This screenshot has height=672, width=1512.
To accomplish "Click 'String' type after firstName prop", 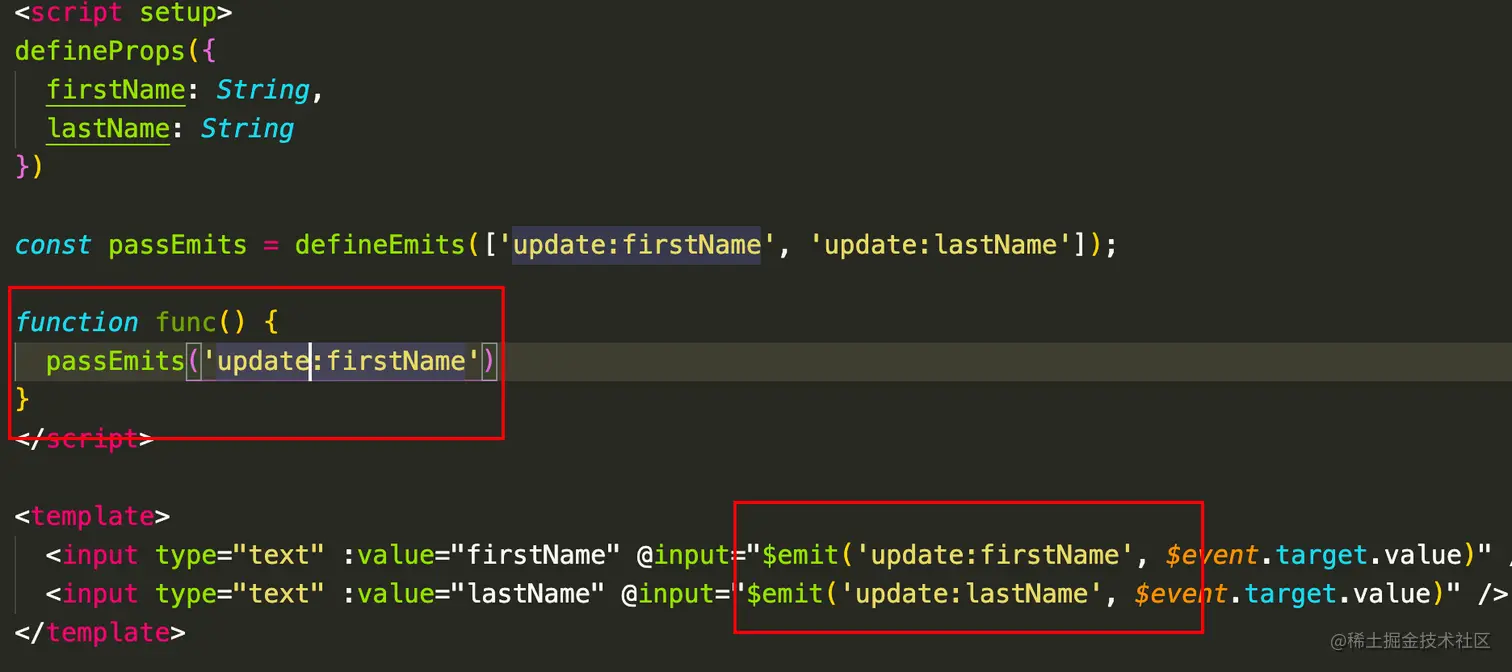I will click(x=263, y=90).
